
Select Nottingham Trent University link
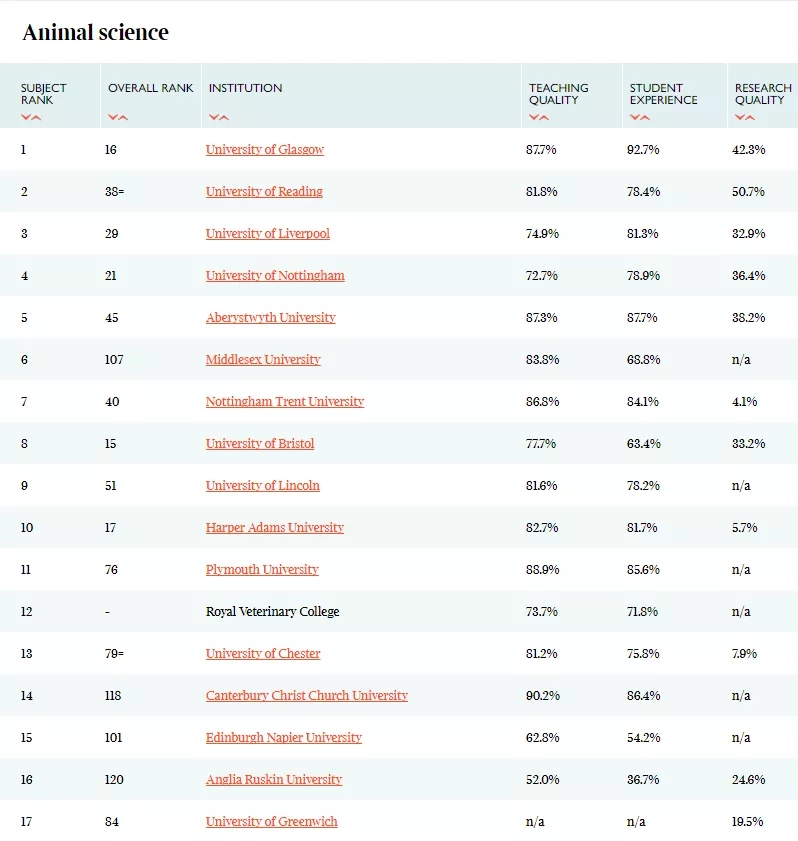(x=285, y=402)
